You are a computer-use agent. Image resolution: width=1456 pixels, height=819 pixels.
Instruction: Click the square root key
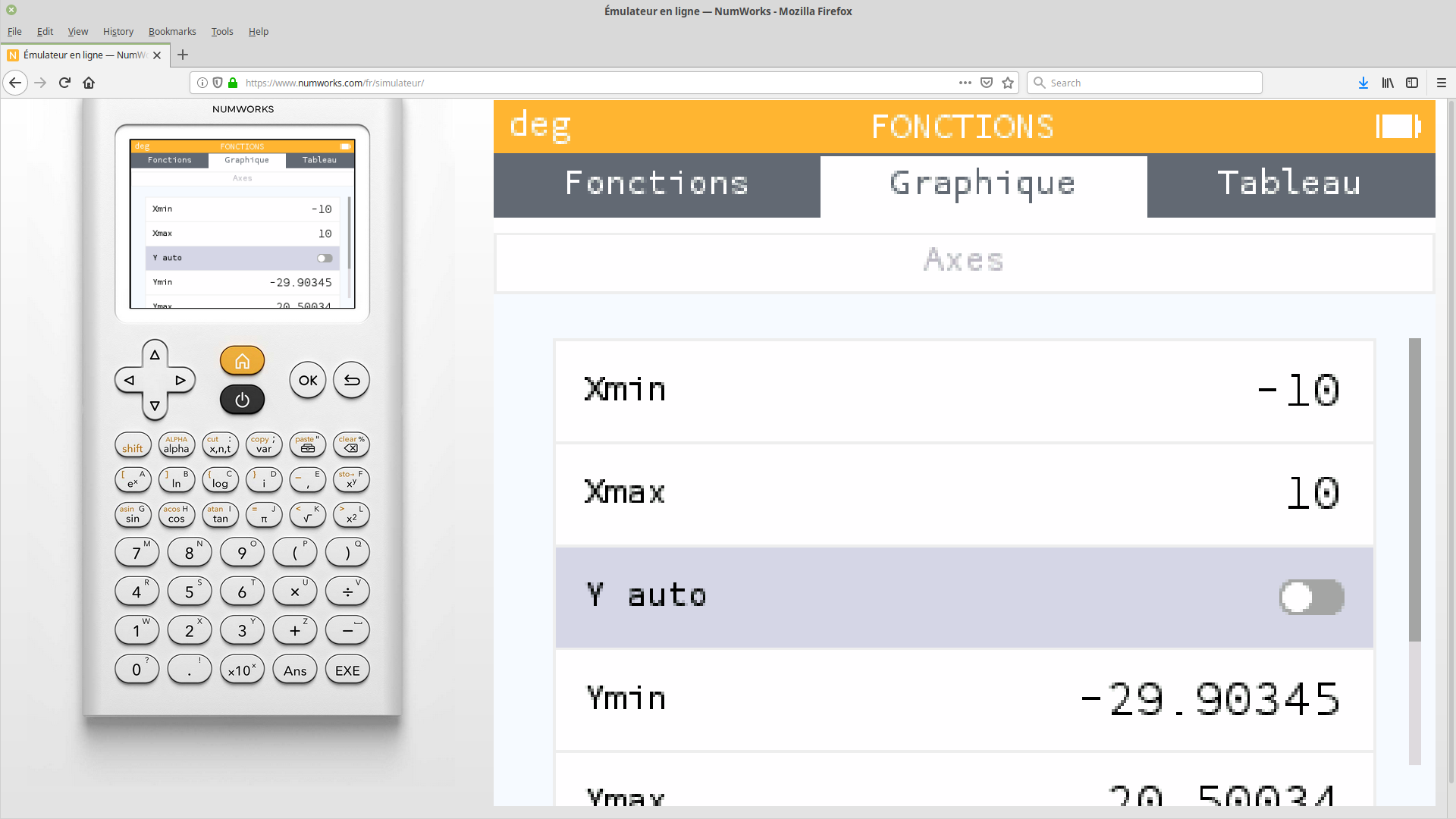coord(308,515)
